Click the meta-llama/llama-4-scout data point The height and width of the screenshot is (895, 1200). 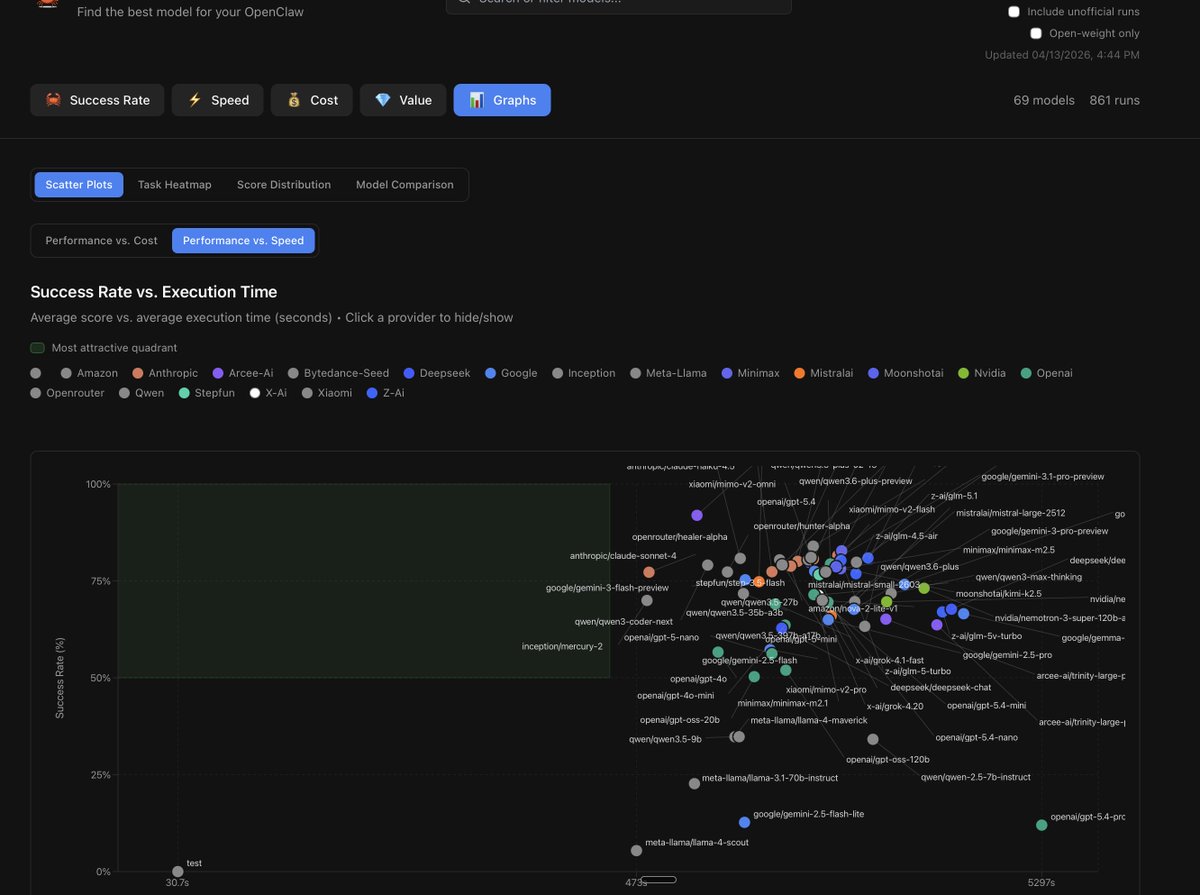[x=637, y=851]
